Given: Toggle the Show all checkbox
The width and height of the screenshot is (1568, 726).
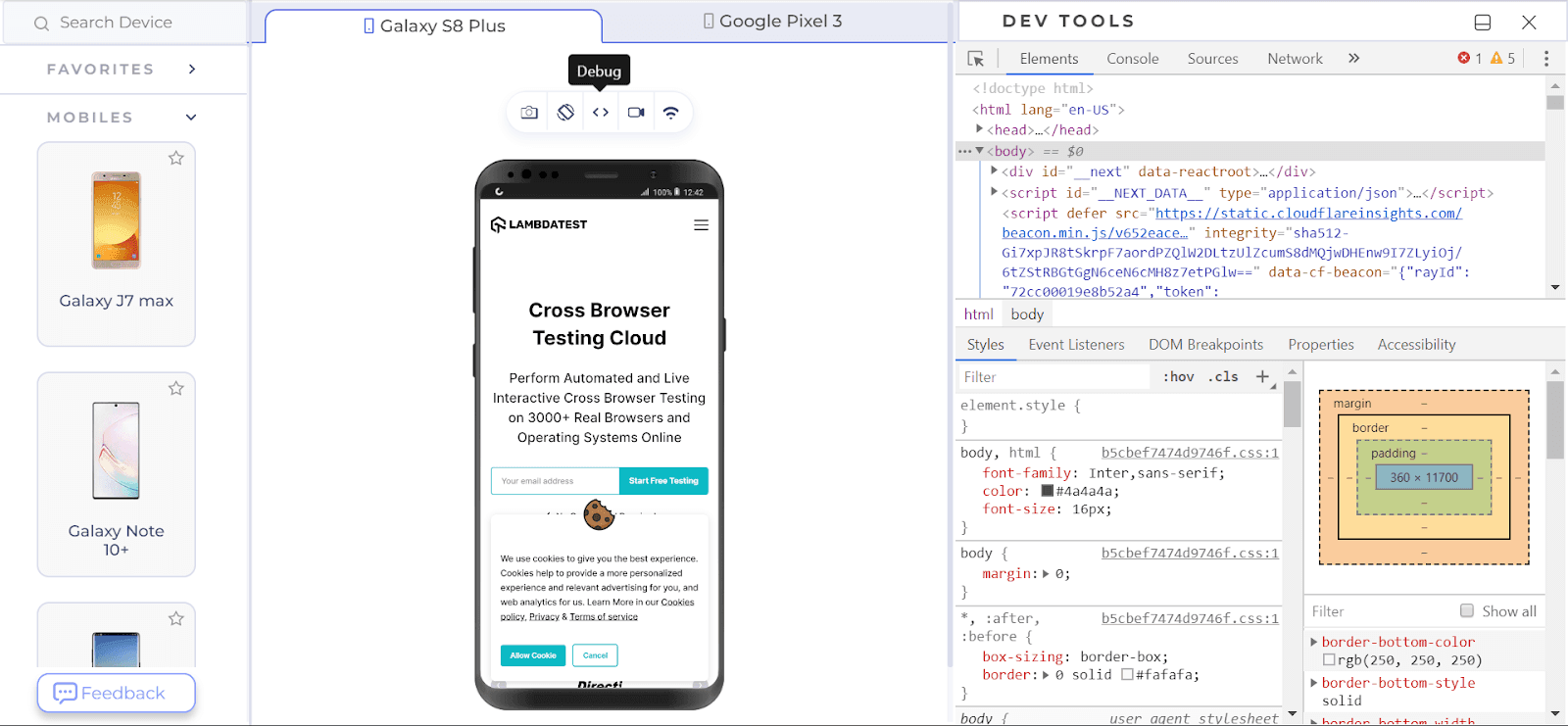Looking at the screenshot, I should pos(1467,611).
